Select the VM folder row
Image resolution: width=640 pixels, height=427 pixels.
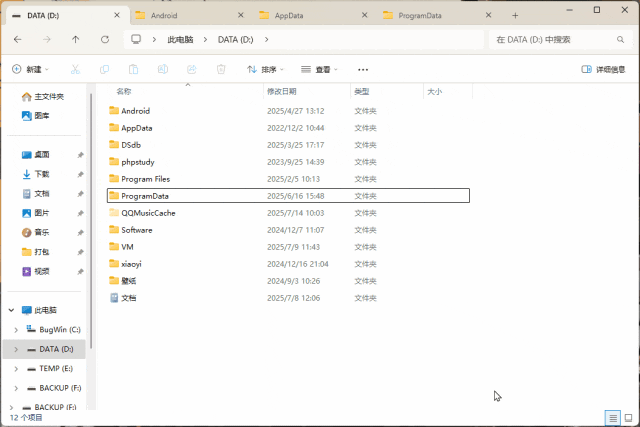click(x=288, y=247)
